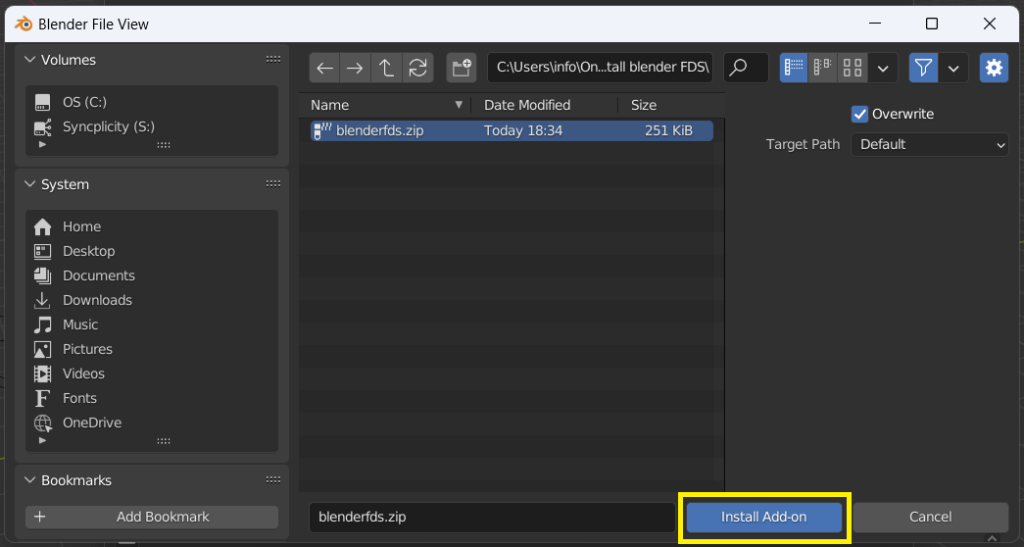Click the Documents stack icon
The image size is (1024, 547).
pyautogui.click(x=42, y=276)
